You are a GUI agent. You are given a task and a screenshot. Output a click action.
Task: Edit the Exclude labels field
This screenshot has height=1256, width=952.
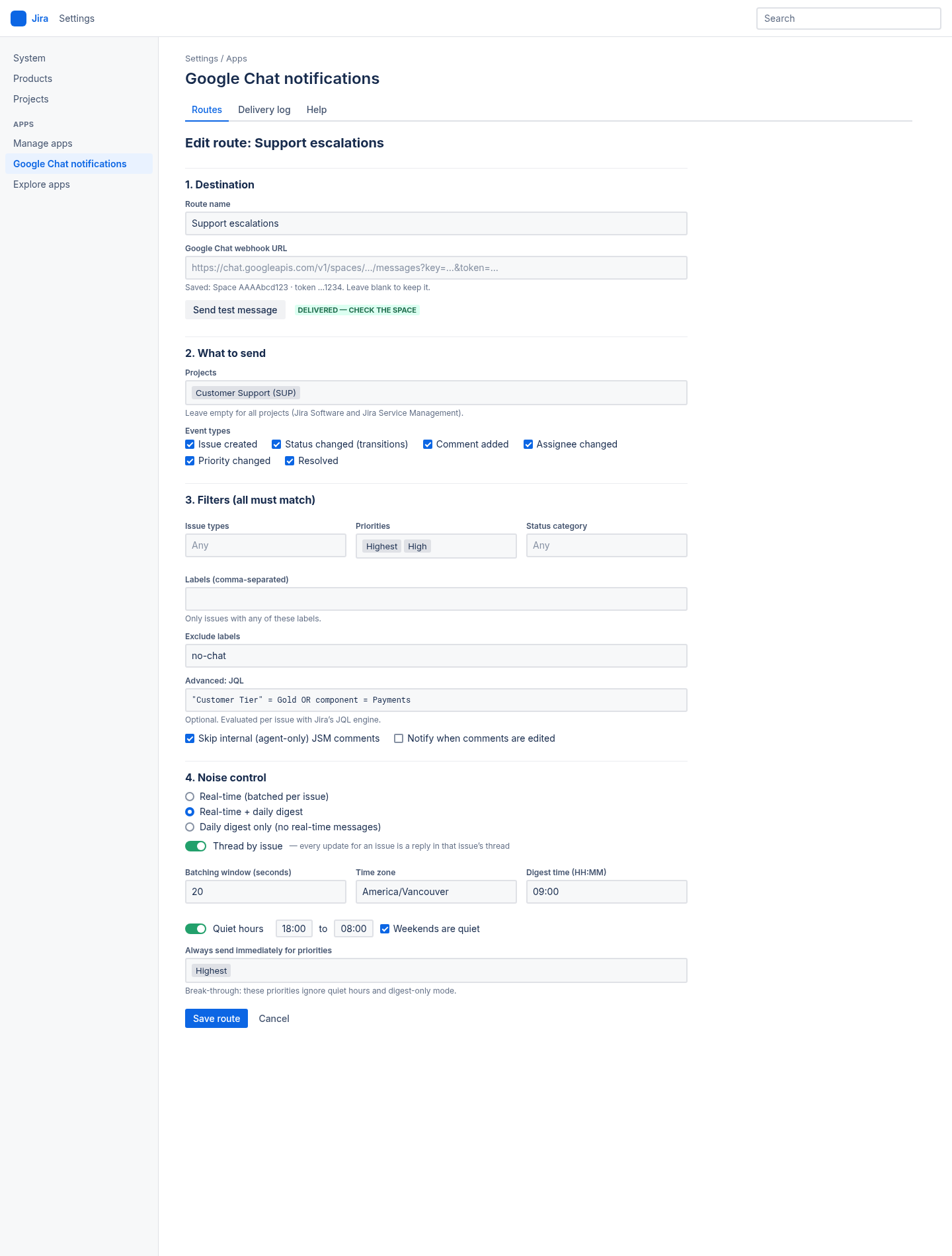(x=436, y=656)
